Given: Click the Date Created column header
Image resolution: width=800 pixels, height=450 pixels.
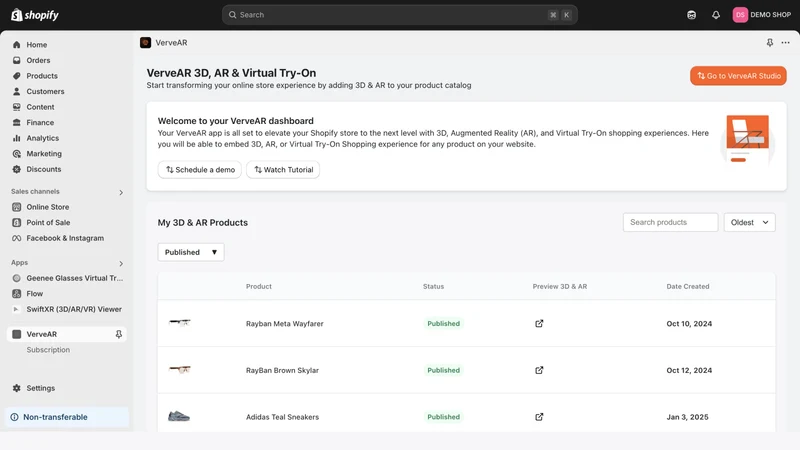Looking at the screenshot, I should pos(688,286).
